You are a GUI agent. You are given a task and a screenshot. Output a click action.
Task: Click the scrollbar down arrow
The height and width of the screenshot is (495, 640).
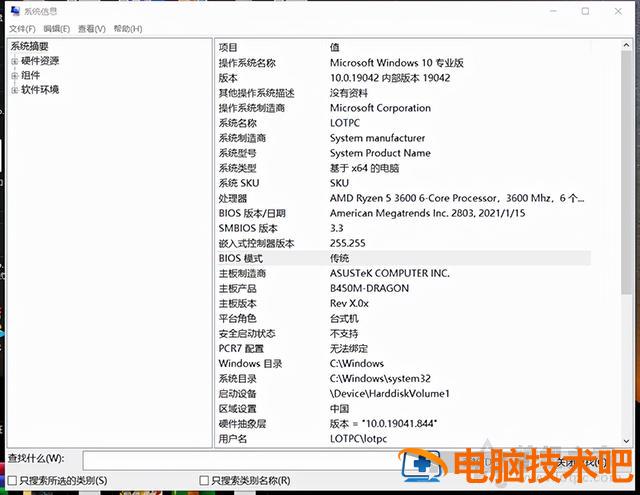626,441
